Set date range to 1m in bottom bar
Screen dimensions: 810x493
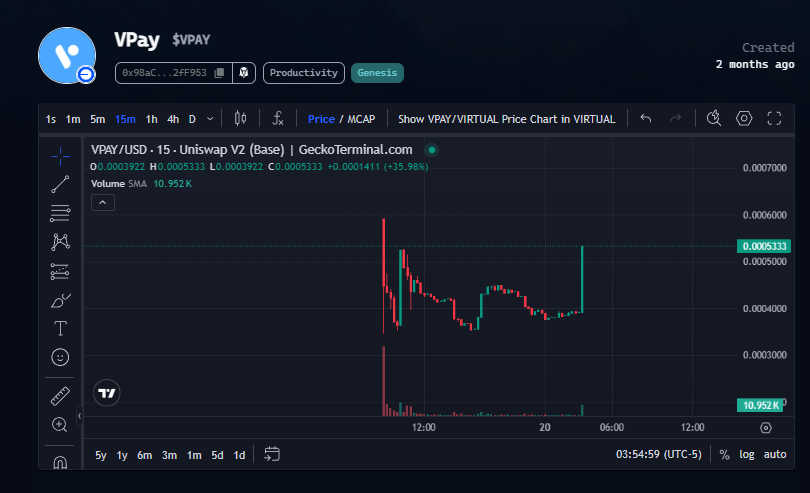194,455
